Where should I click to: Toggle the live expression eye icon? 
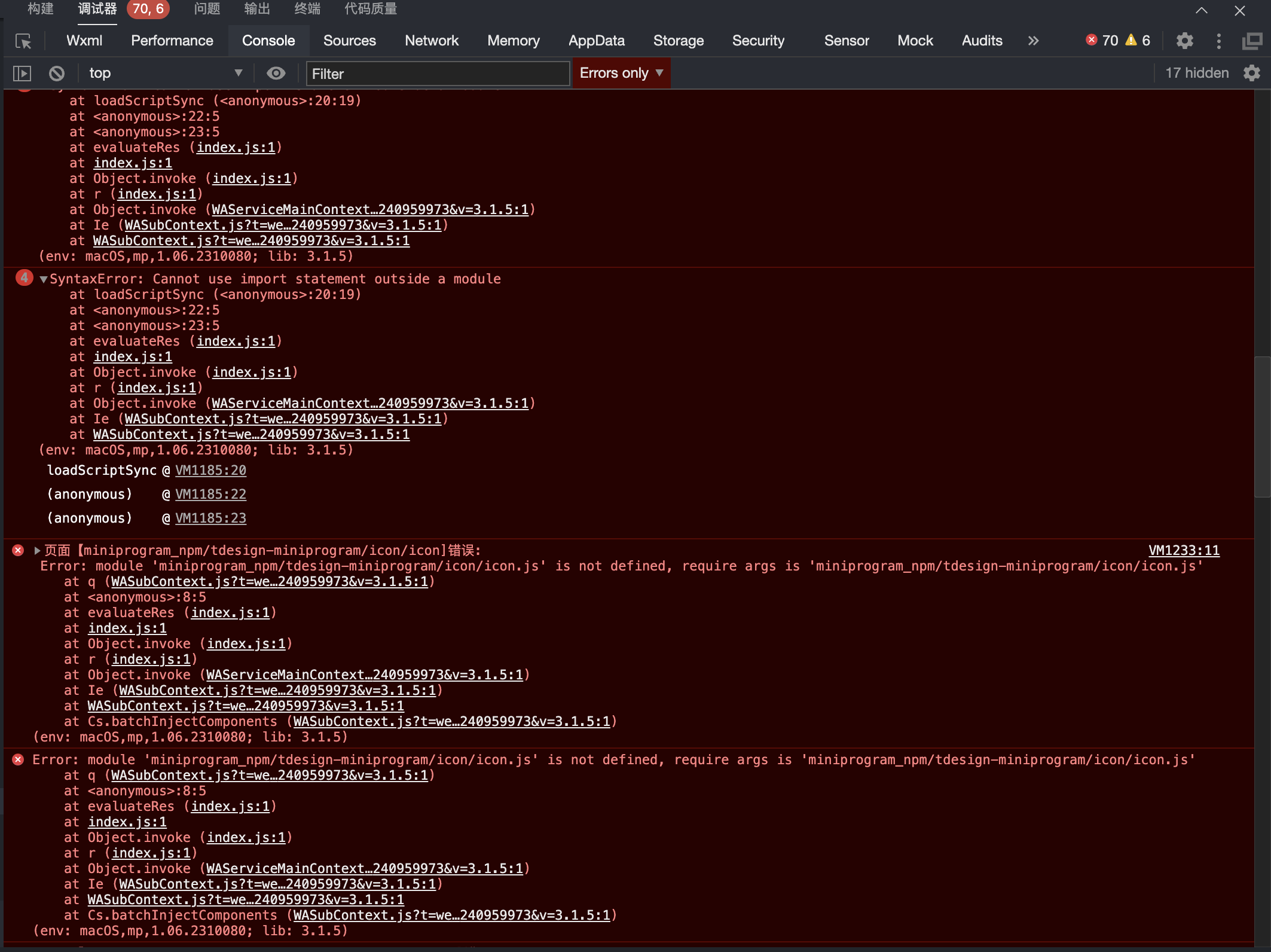(276, 73)
